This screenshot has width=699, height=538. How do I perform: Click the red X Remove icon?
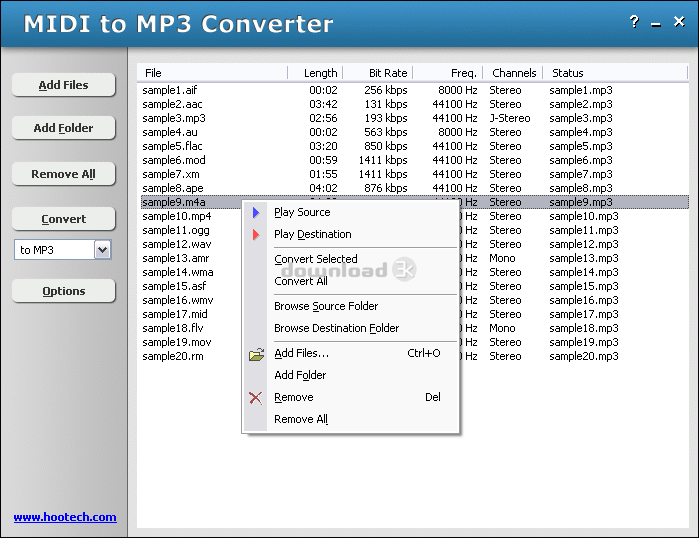coord(256,398)
